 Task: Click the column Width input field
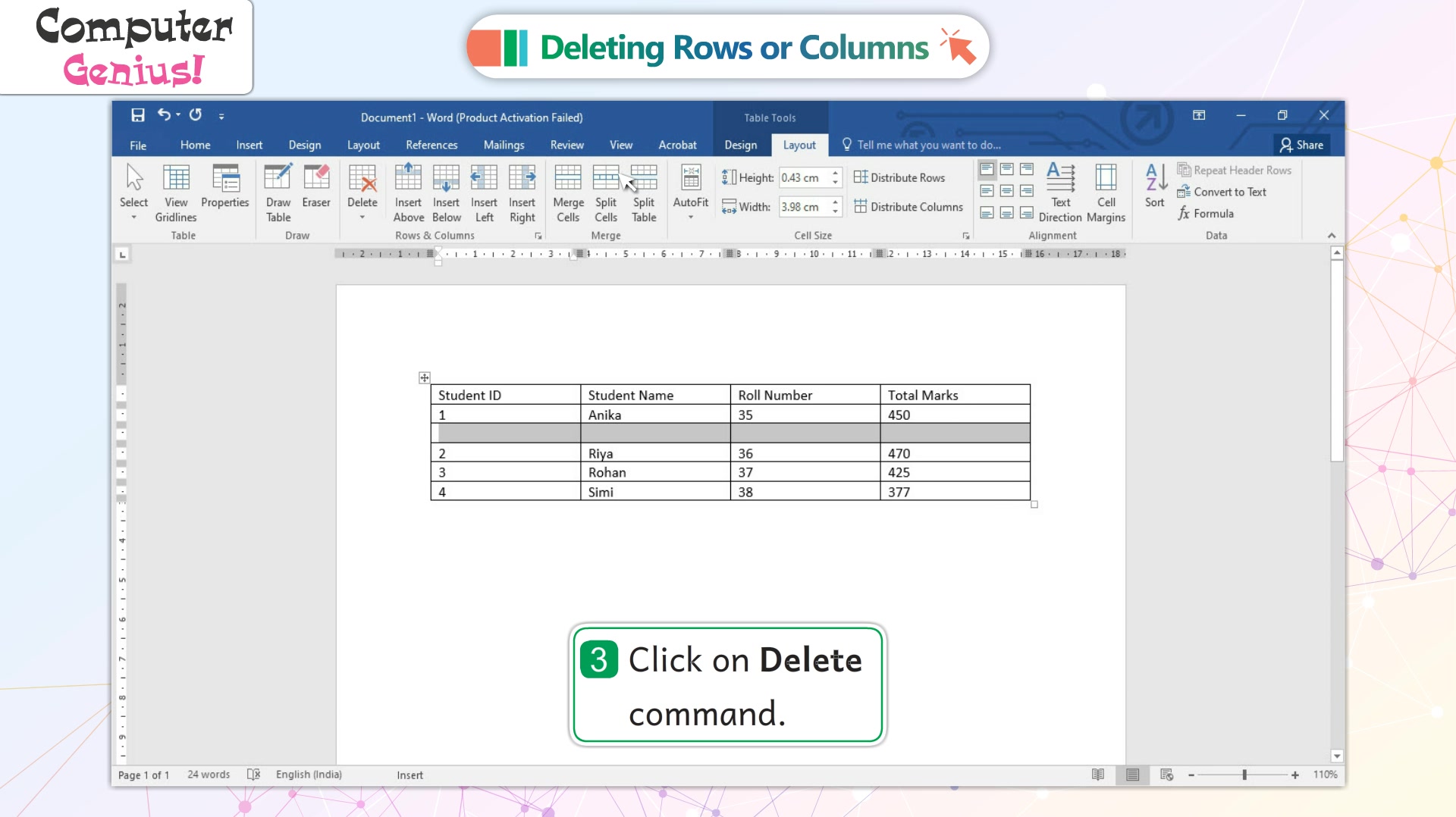(x=804, y=207)
